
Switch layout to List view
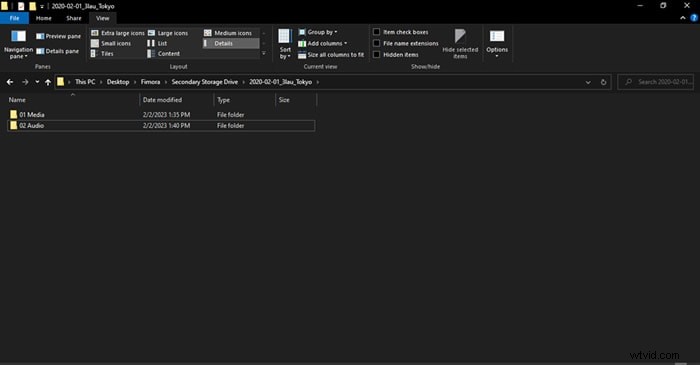point(157,43)
